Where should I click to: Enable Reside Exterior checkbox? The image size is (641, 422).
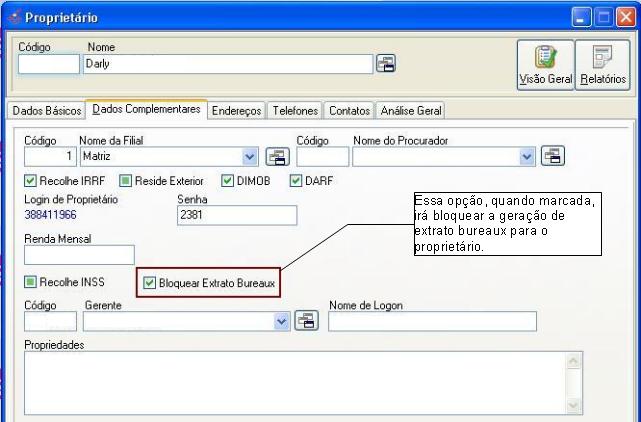point(126,181)
